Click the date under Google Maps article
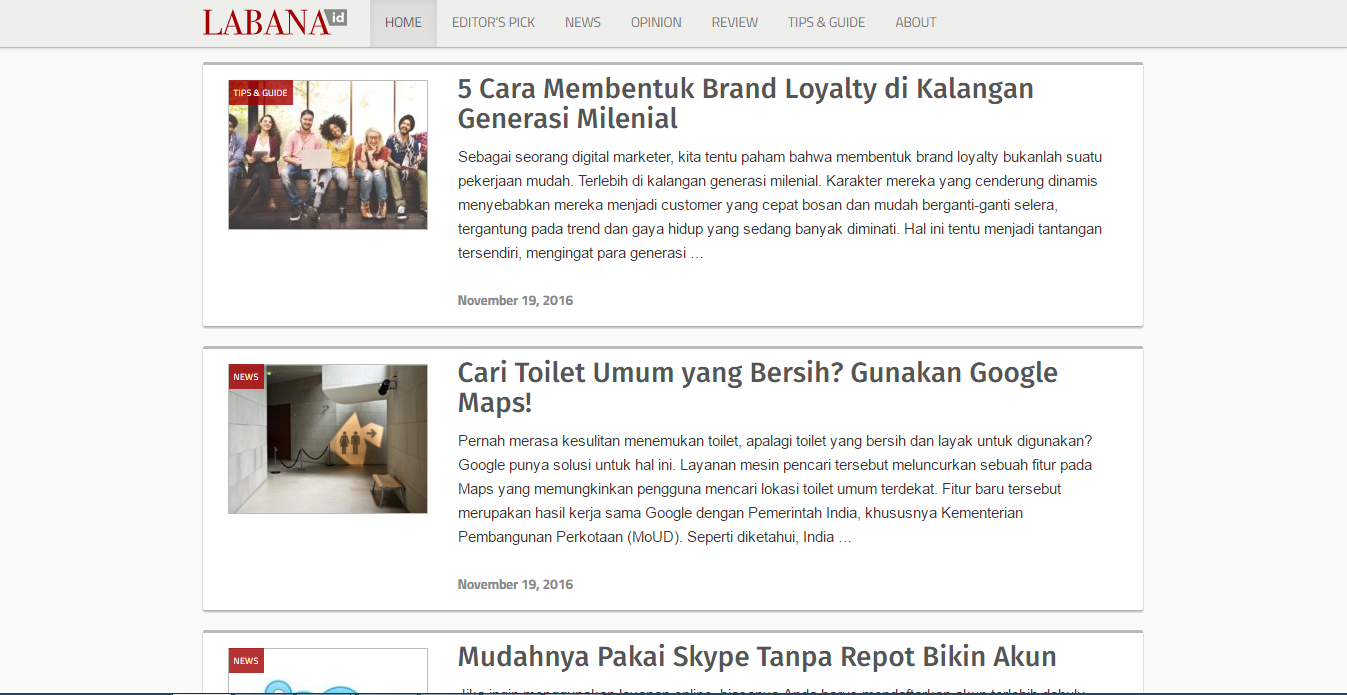 [515, 584]
